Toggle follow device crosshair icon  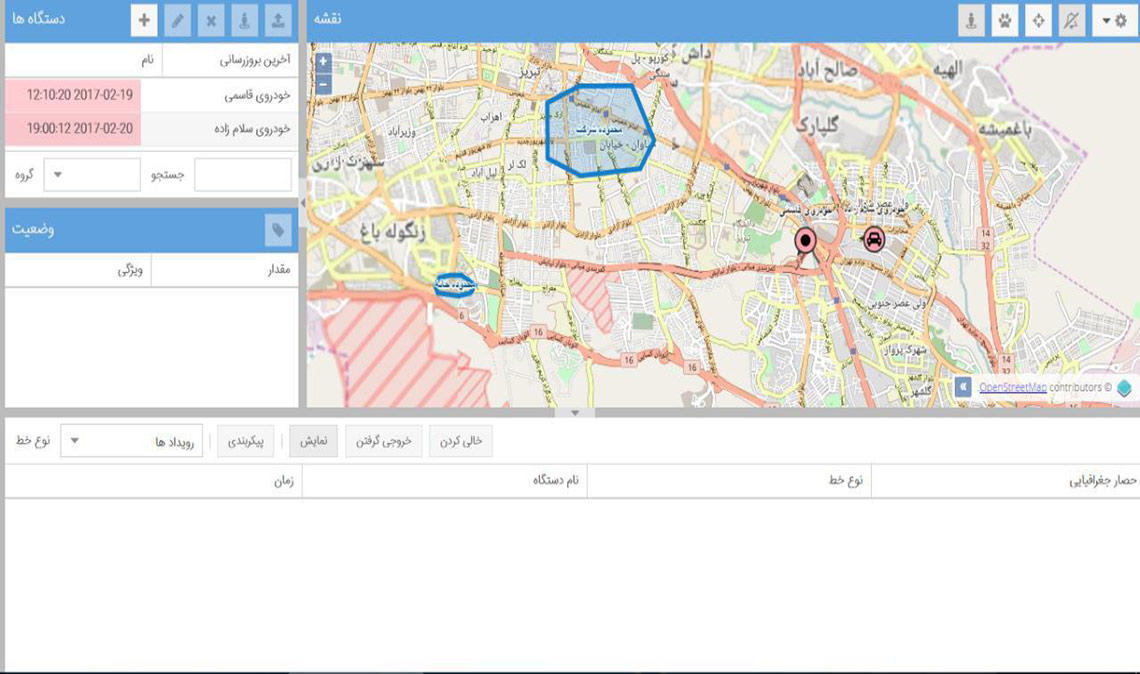(1038, 20)
